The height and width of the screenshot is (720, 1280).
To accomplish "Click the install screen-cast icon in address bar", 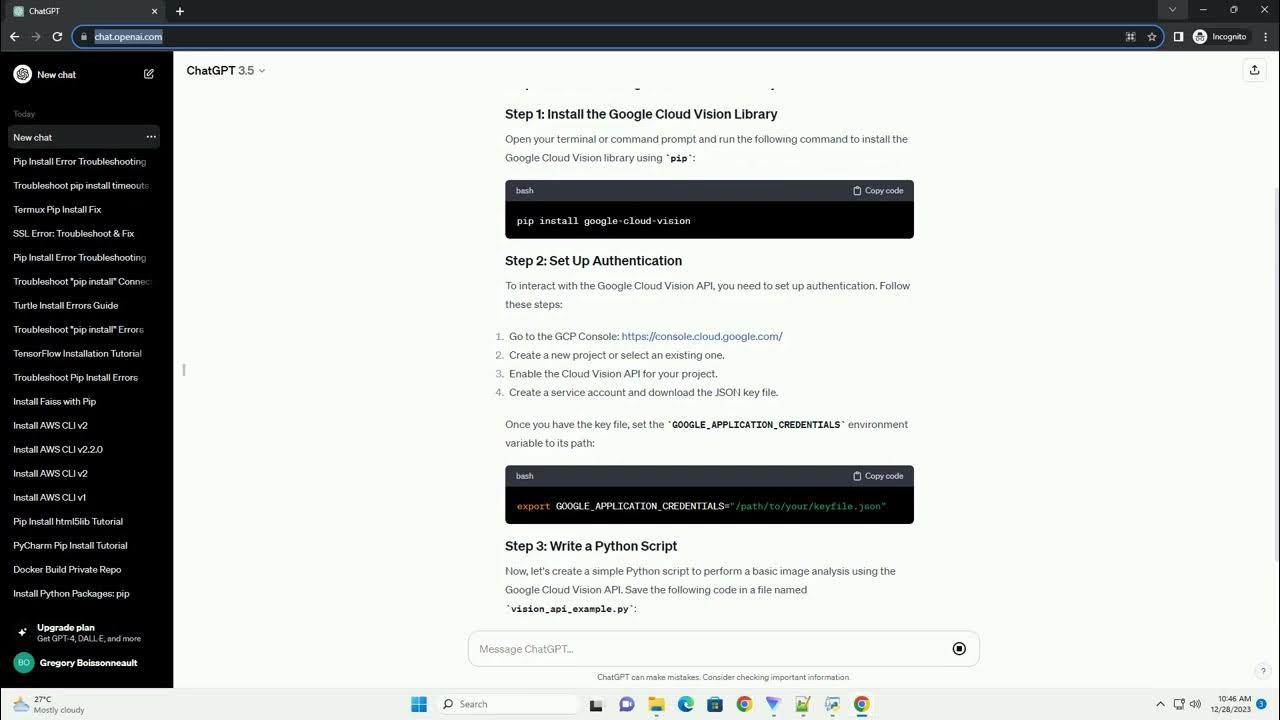I will [x=1130, y=36].
